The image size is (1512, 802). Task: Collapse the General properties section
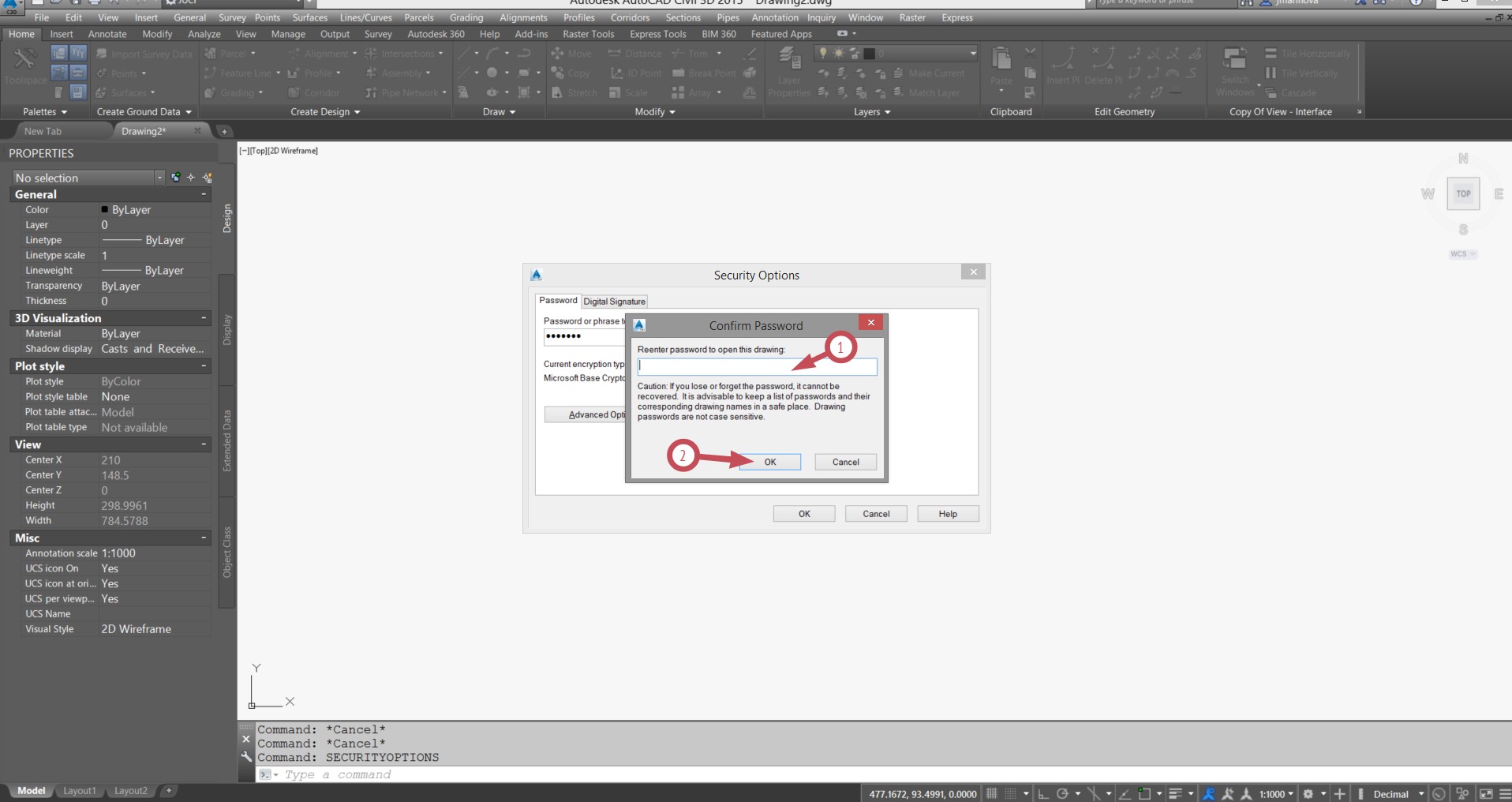tap(204, 194)
